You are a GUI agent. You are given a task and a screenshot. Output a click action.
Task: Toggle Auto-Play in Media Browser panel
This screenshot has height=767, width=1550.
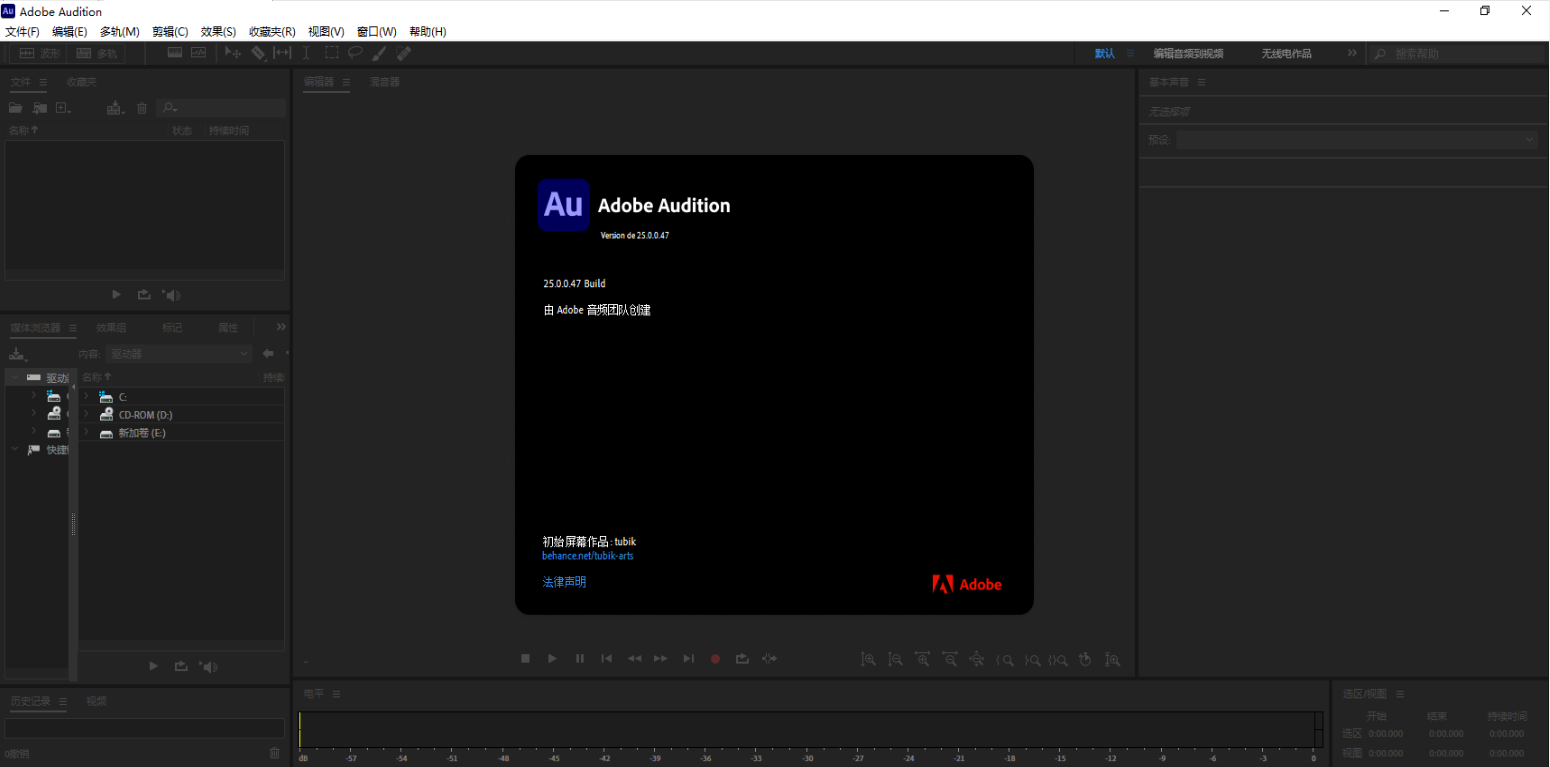click(x=208, y=666)
